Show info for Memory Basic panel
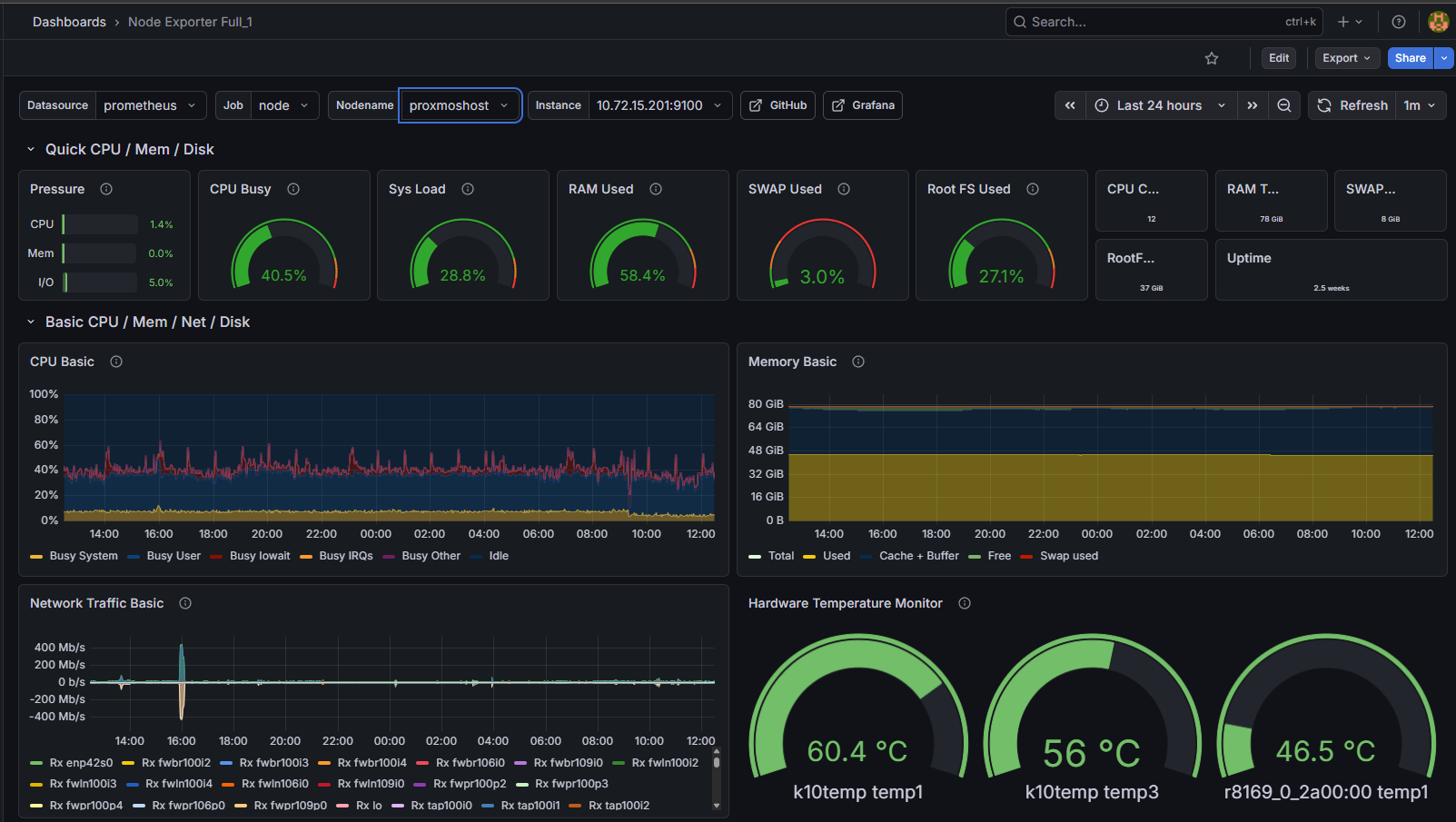The width and height of the screenshot is (1456, 822). pos(858,361)
